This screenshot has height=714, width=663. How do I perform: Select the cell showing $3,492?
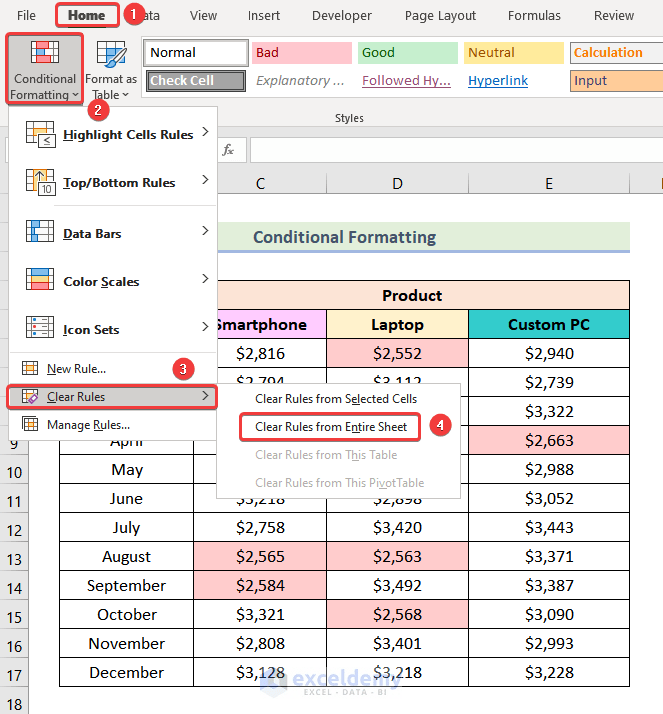coord(398,586)
